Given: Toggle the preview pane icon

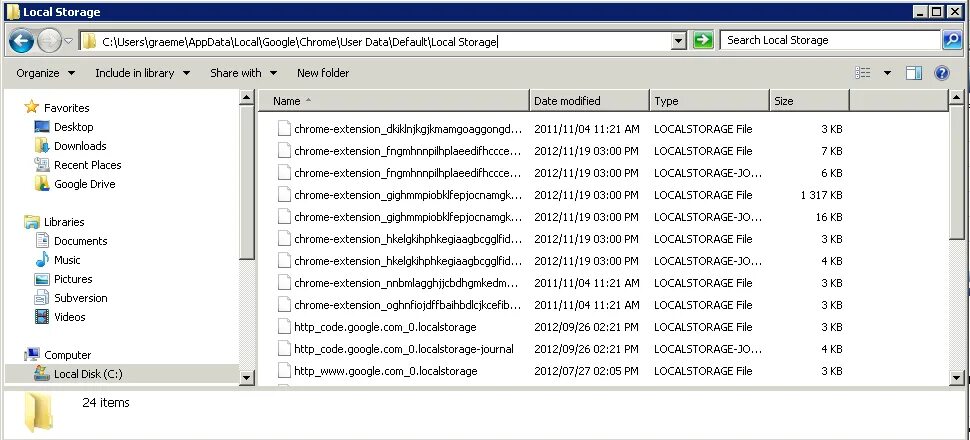Looking at the screenshot, I should pyautogui.click(x=914, y=73).
